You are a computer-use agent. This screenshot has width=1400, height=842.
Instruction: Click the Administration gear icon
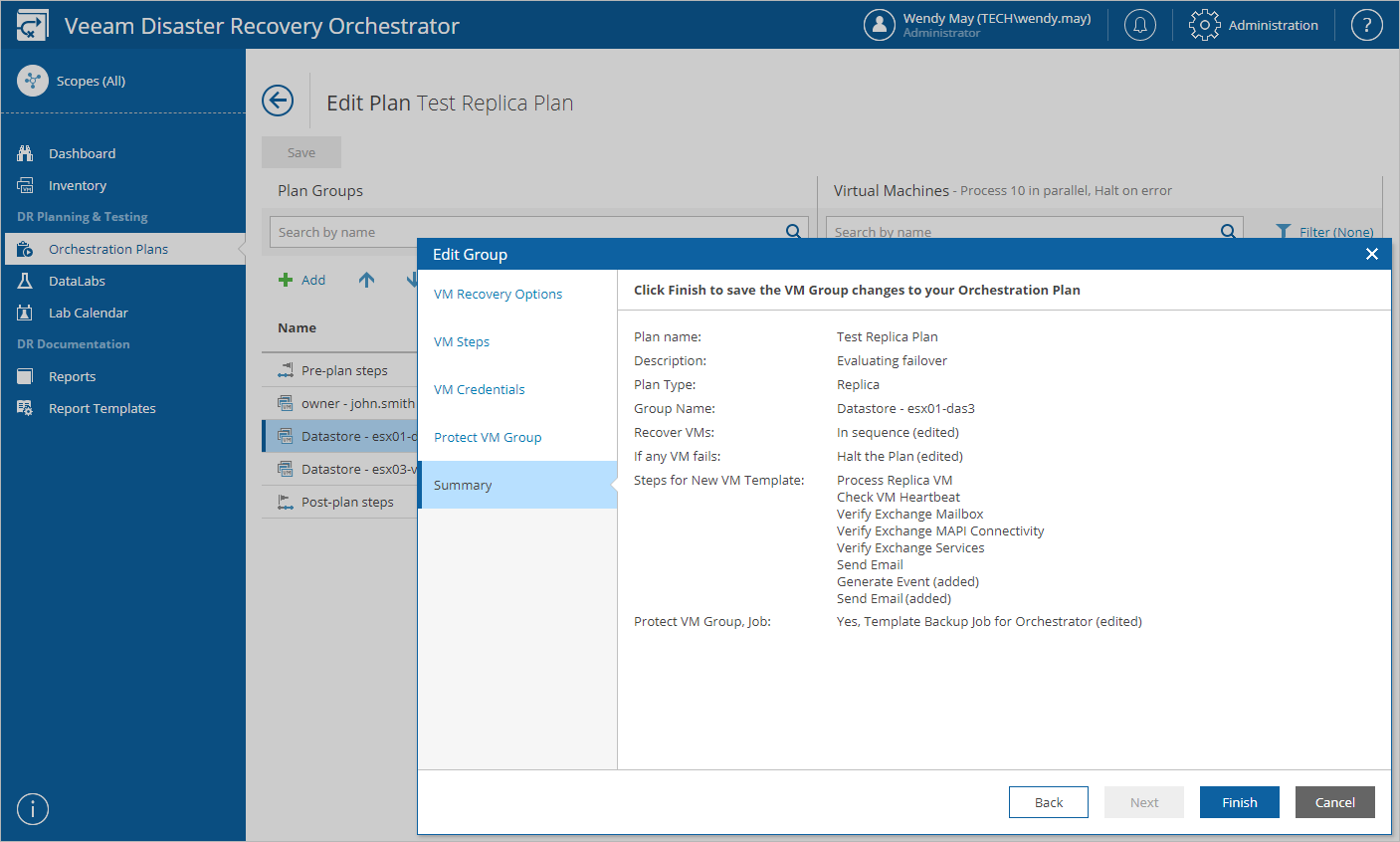point(1204,25)
